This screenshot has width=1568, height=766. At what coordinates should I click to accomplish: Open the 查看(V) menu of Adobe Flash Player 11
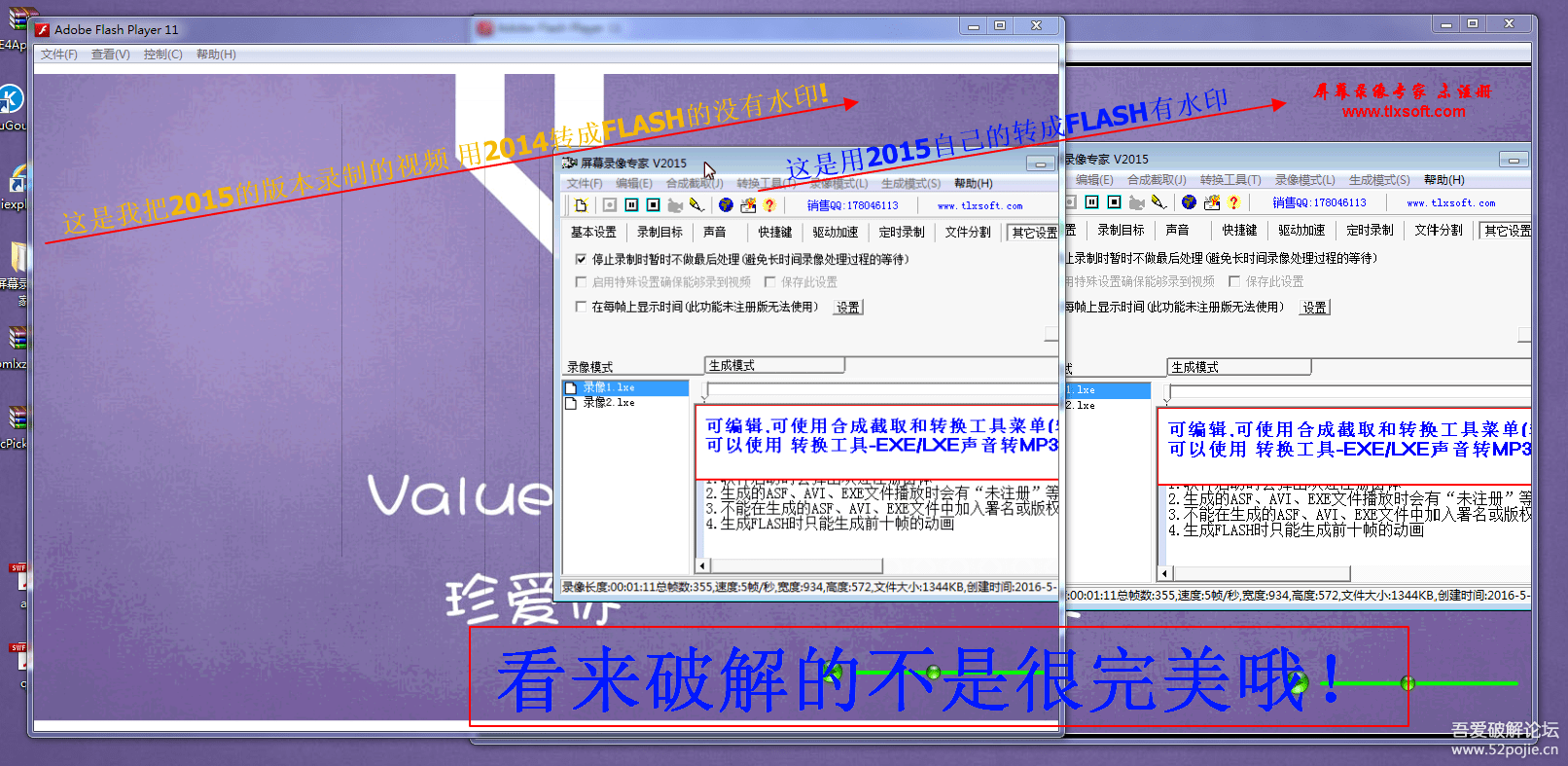point(110,55)
